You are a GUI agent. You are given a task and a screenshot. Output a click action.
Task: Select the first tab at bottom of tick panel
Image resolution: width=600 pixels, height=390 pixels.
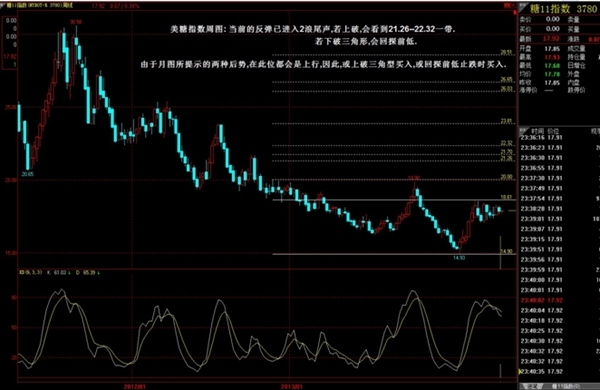(x=532, y=386)
